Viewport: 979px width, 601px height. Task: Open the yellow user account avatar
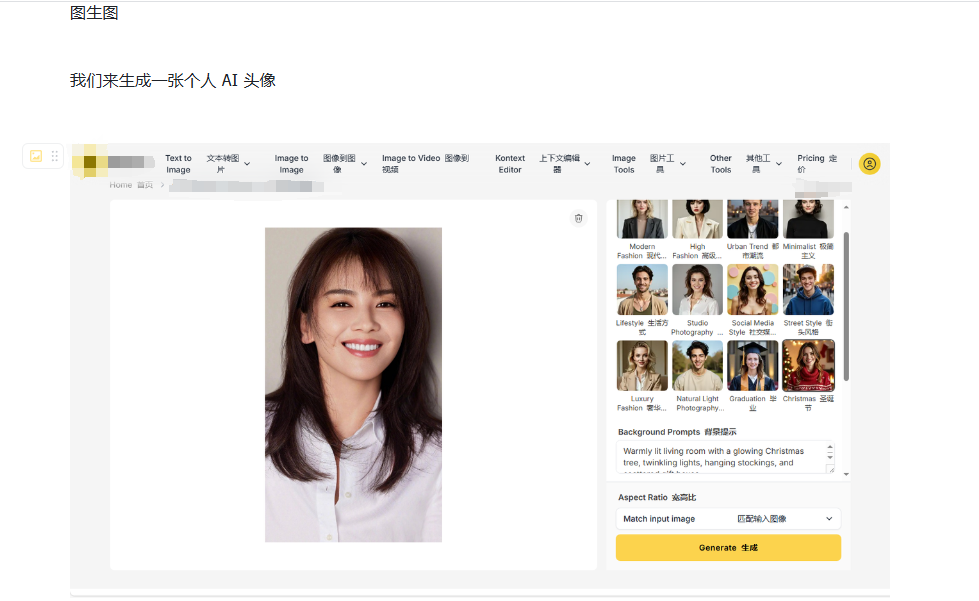[x=869, y=164]
